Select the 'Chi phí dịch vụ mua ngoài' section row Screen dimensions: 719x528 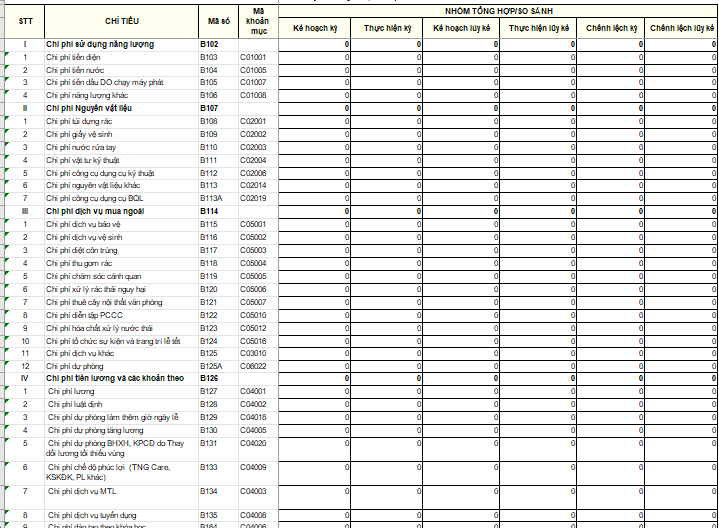[x=96, y=212]
